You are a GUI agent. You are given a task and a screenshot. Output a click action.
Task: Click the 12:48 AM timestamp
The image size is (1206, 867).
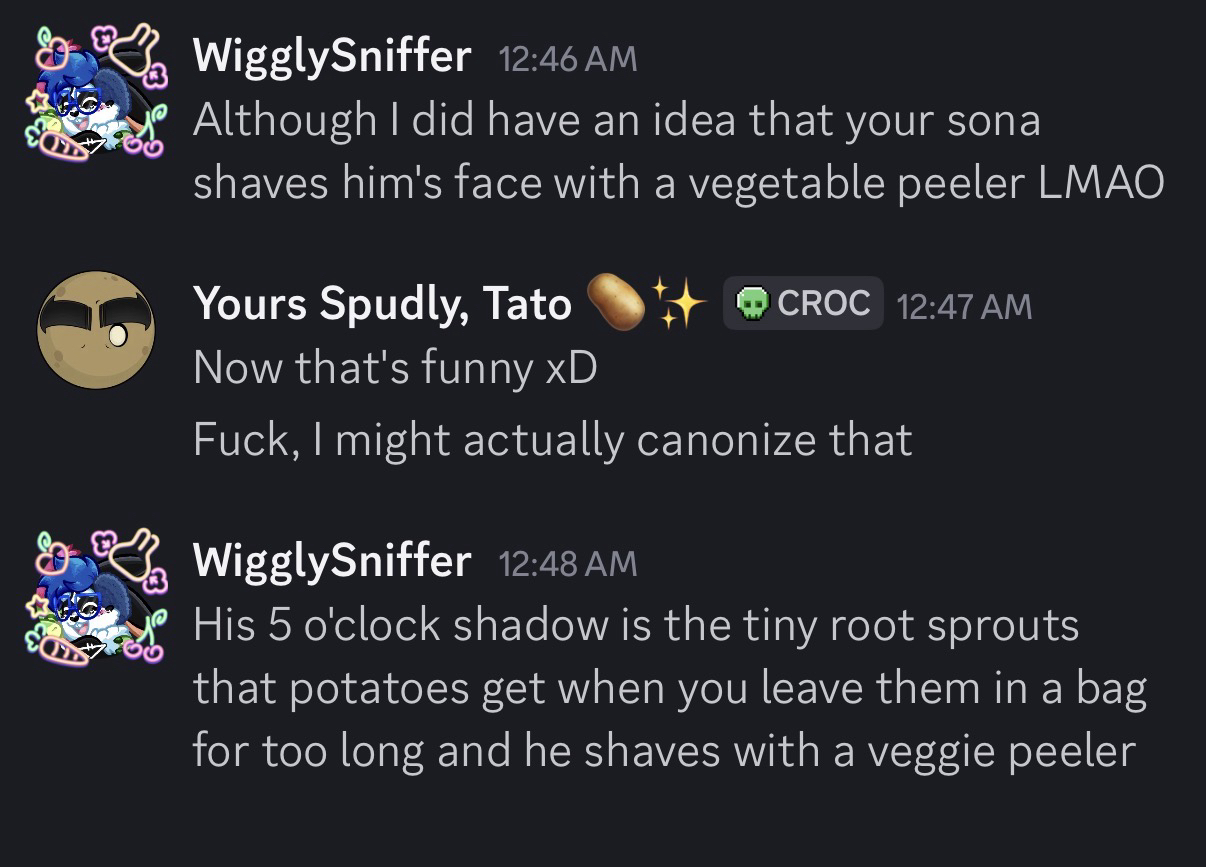pyautogui.click(x=566, y=563)
